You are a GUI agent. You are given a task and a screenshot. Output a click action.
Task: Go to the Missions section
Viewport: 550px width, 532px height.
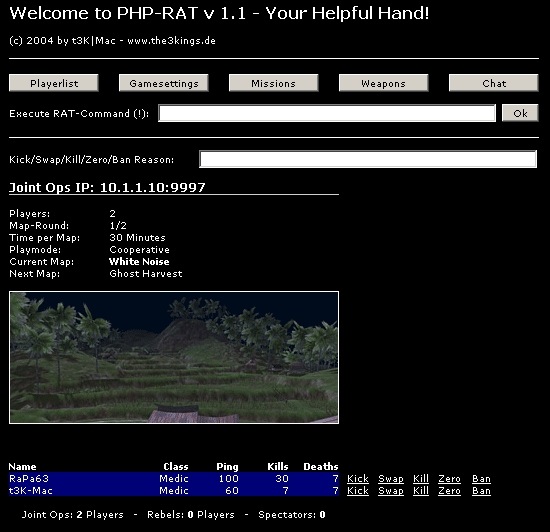pyautogui.click(x=274, y=83)
